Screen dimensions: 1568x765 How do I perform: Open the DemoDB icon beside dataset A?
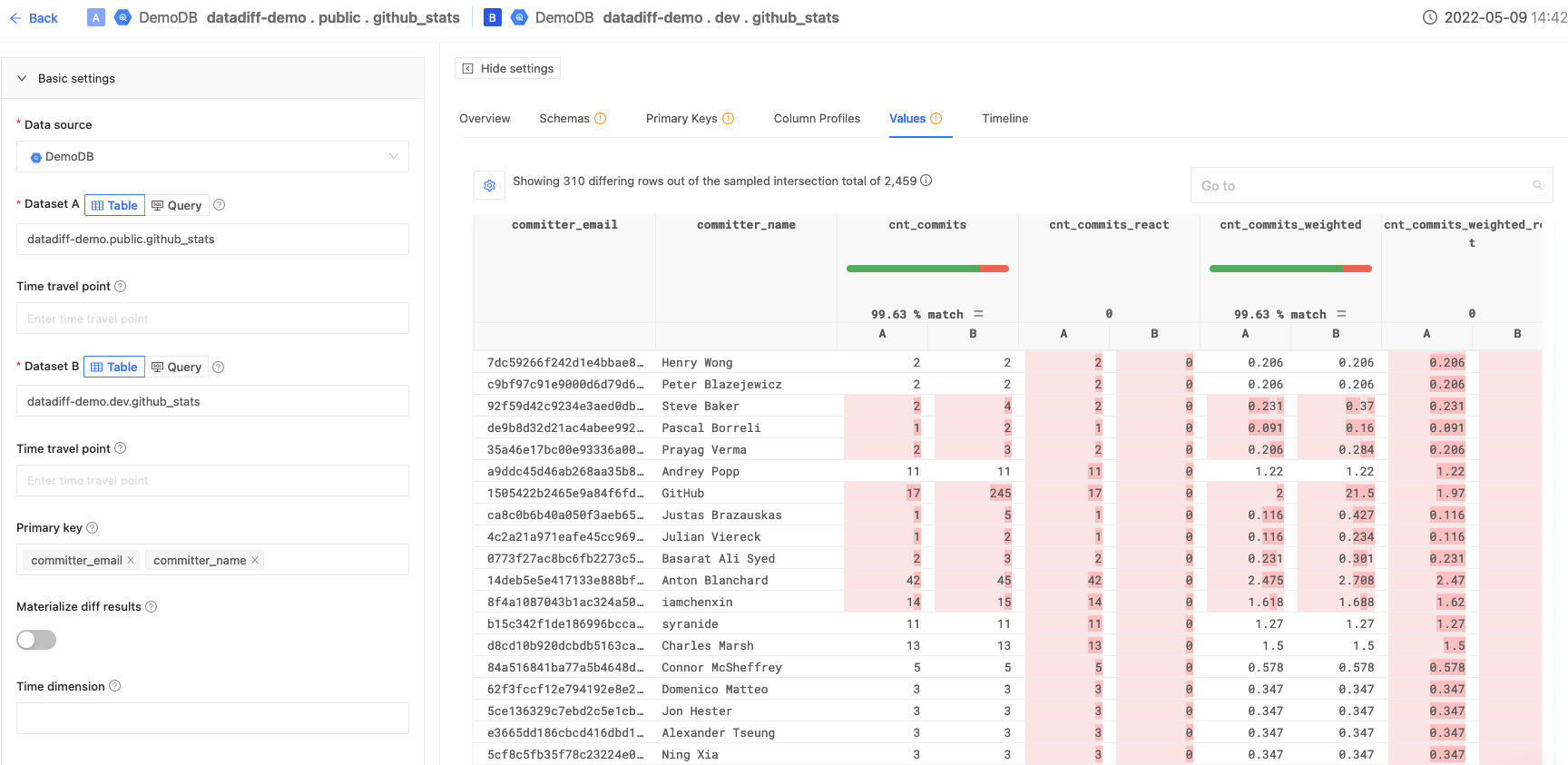coord(122,17)
